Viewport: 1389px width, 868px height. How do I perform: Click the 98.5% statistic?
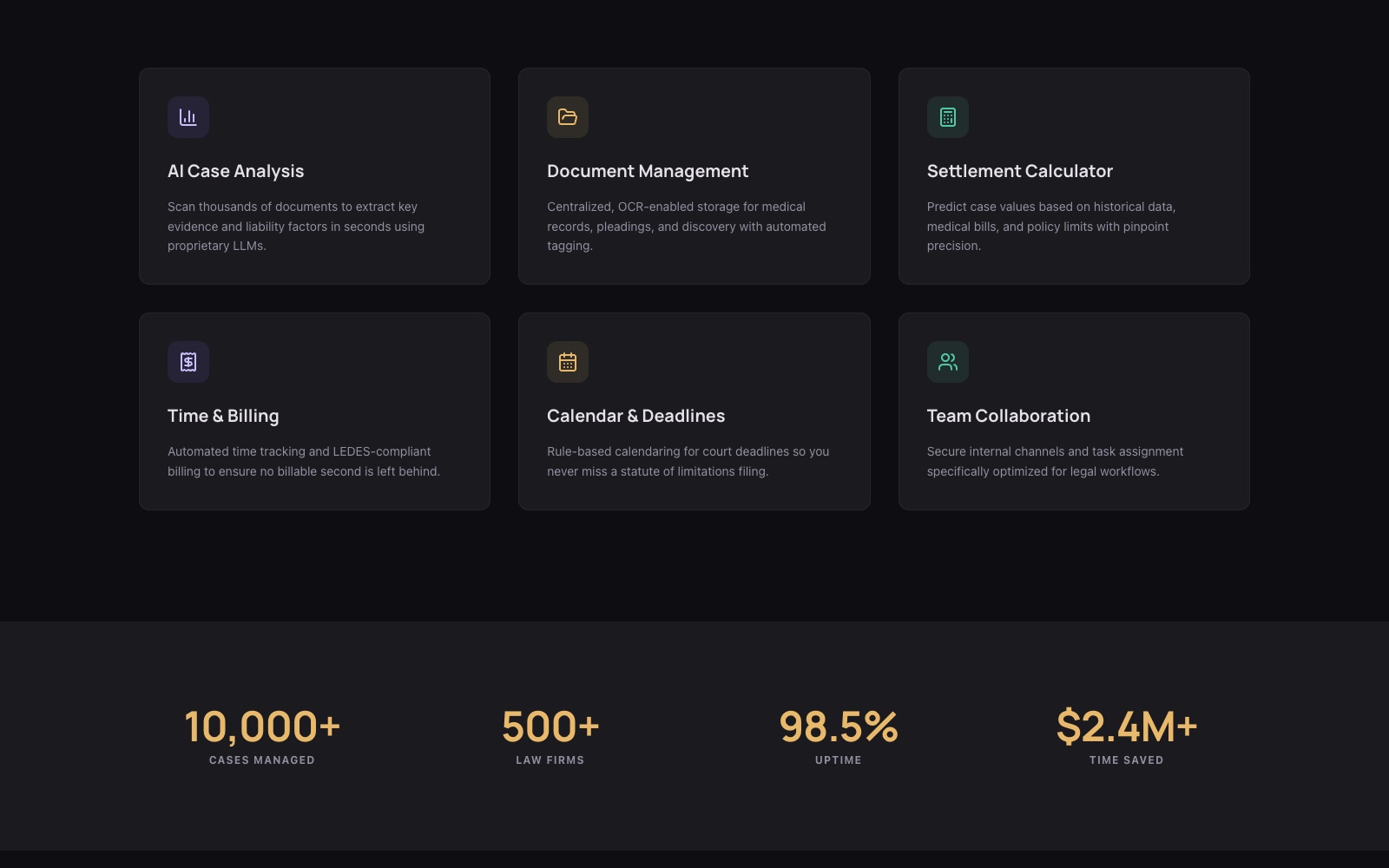[x=839, y=727]
